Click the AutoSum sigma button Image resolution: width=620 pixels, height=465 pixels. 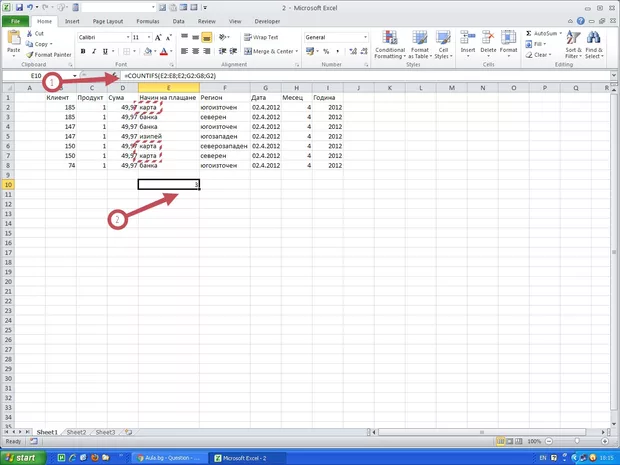(x=542, y=34)
